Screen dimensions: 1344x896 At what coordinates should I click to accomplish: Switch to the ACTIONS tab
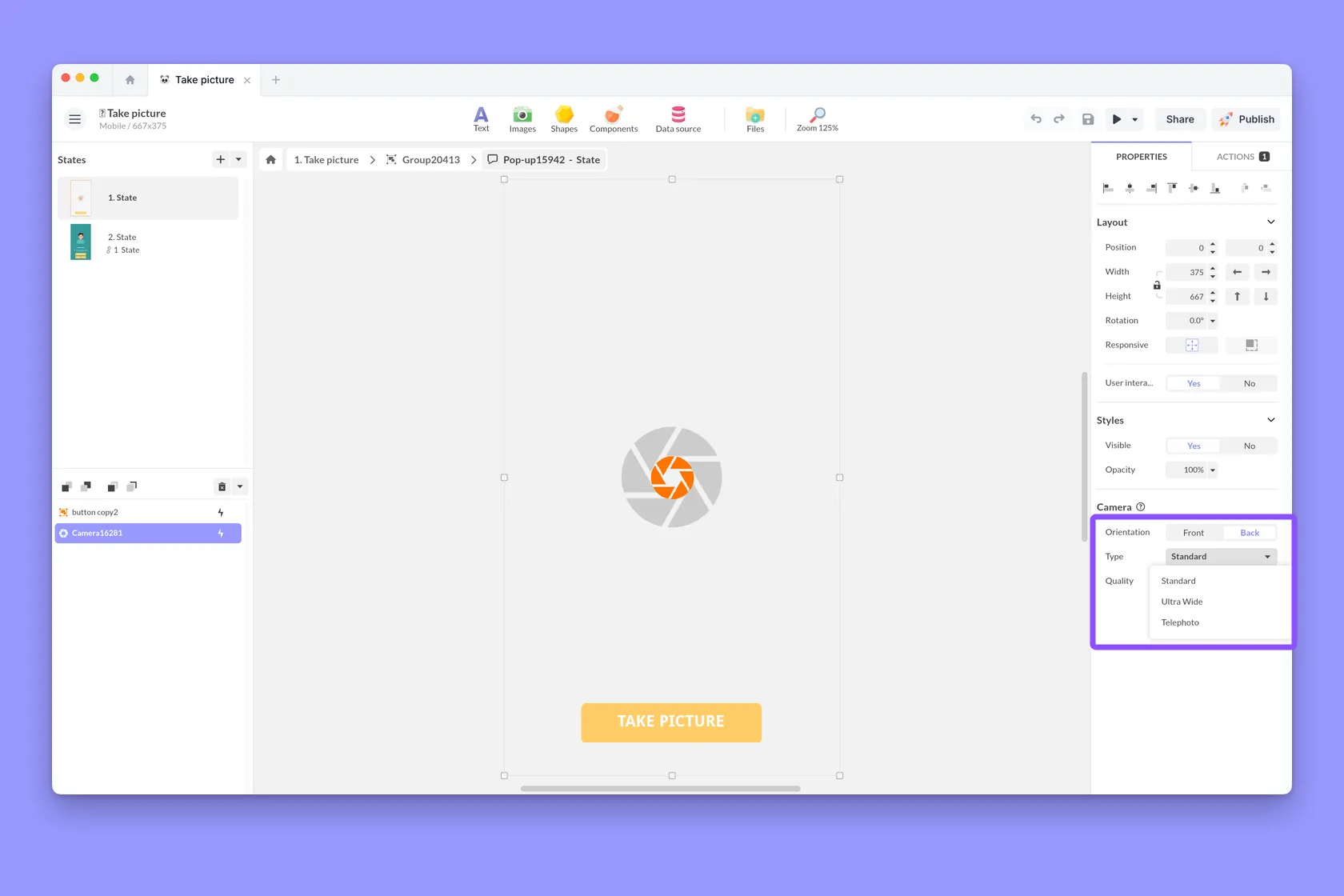[1242, 157]
